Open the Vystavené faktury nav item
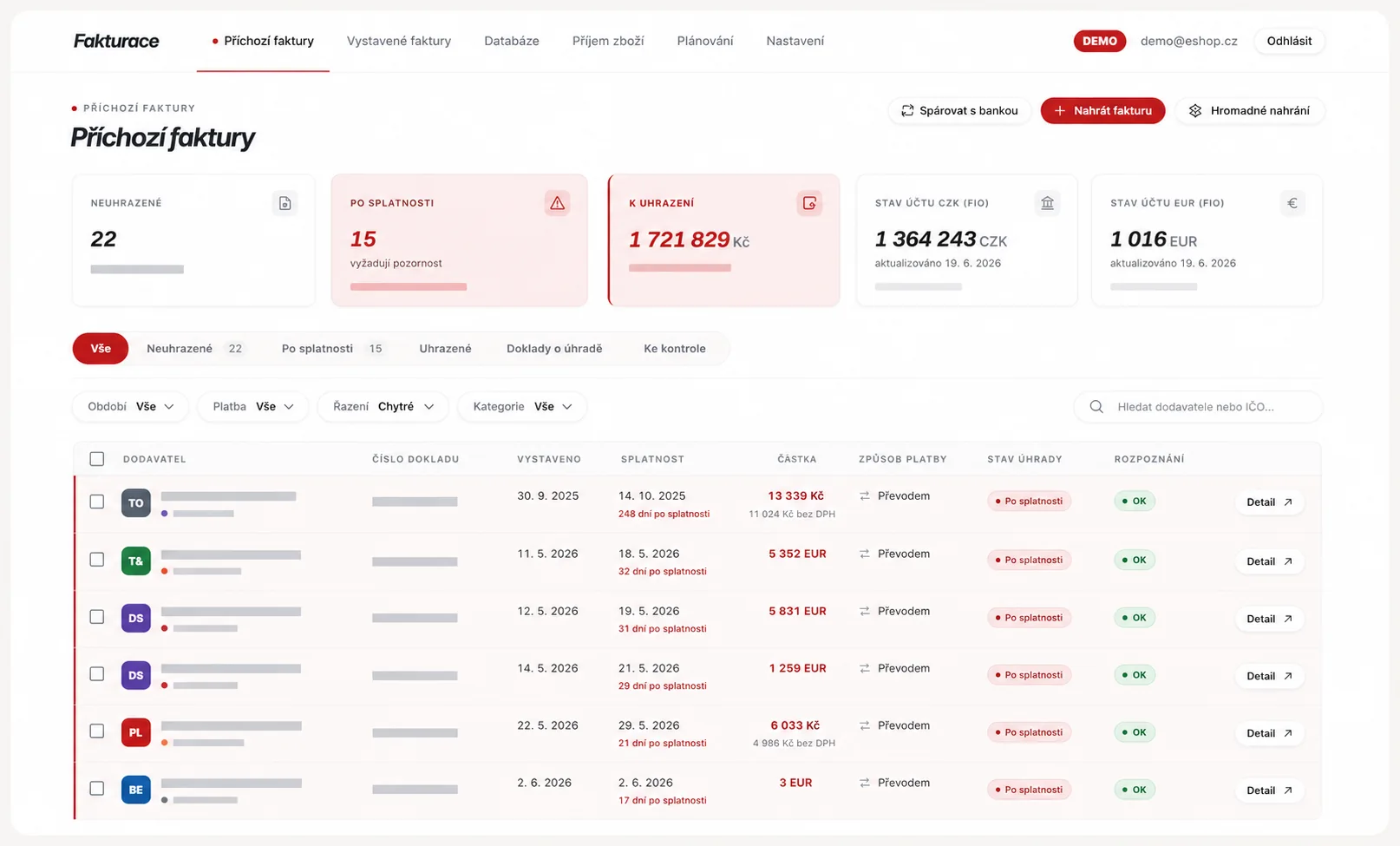The image size is (1400, 846). (x=399, y=41)
